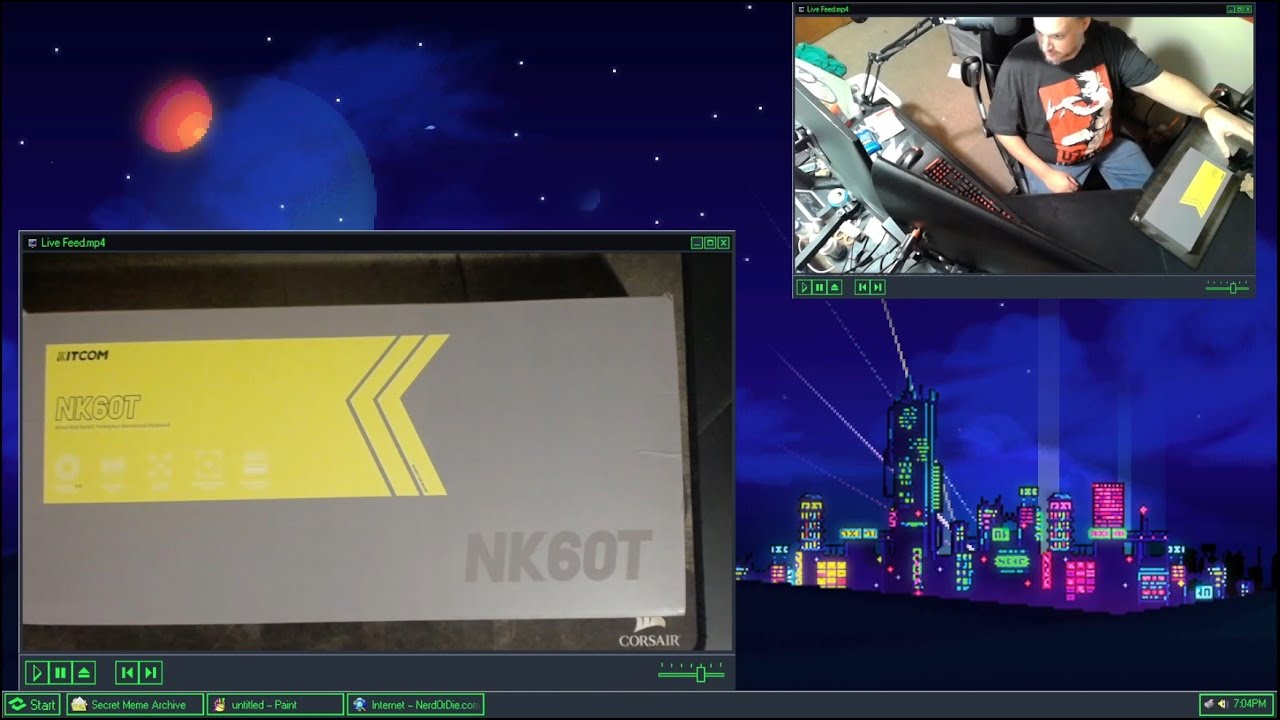The height and width of the screenshot is (720, 1280).
Task: Adjust volume slider in NK60T box feed window
Action: coord(700,674)
